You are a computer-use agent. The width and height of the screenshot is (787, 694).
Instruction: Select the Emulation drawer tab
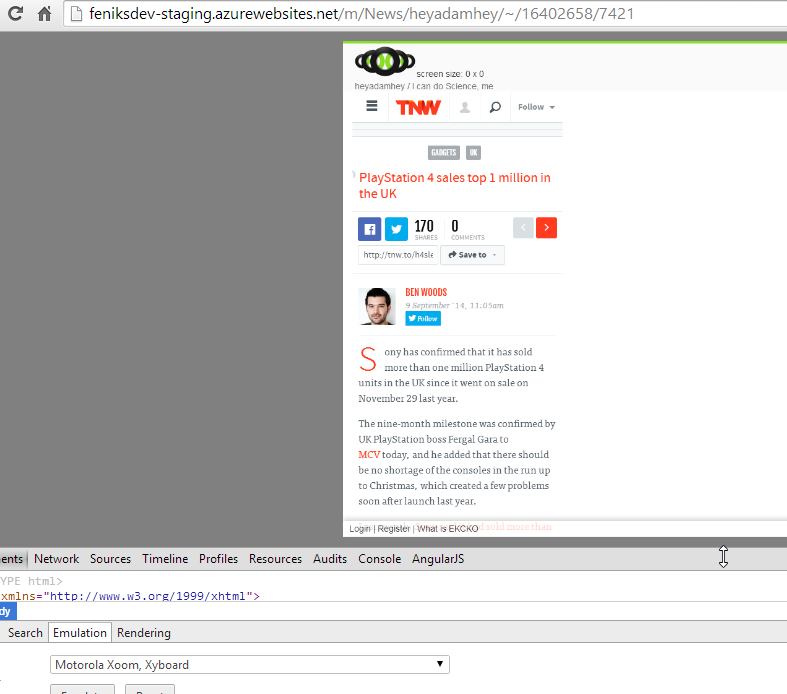point(80,633)
